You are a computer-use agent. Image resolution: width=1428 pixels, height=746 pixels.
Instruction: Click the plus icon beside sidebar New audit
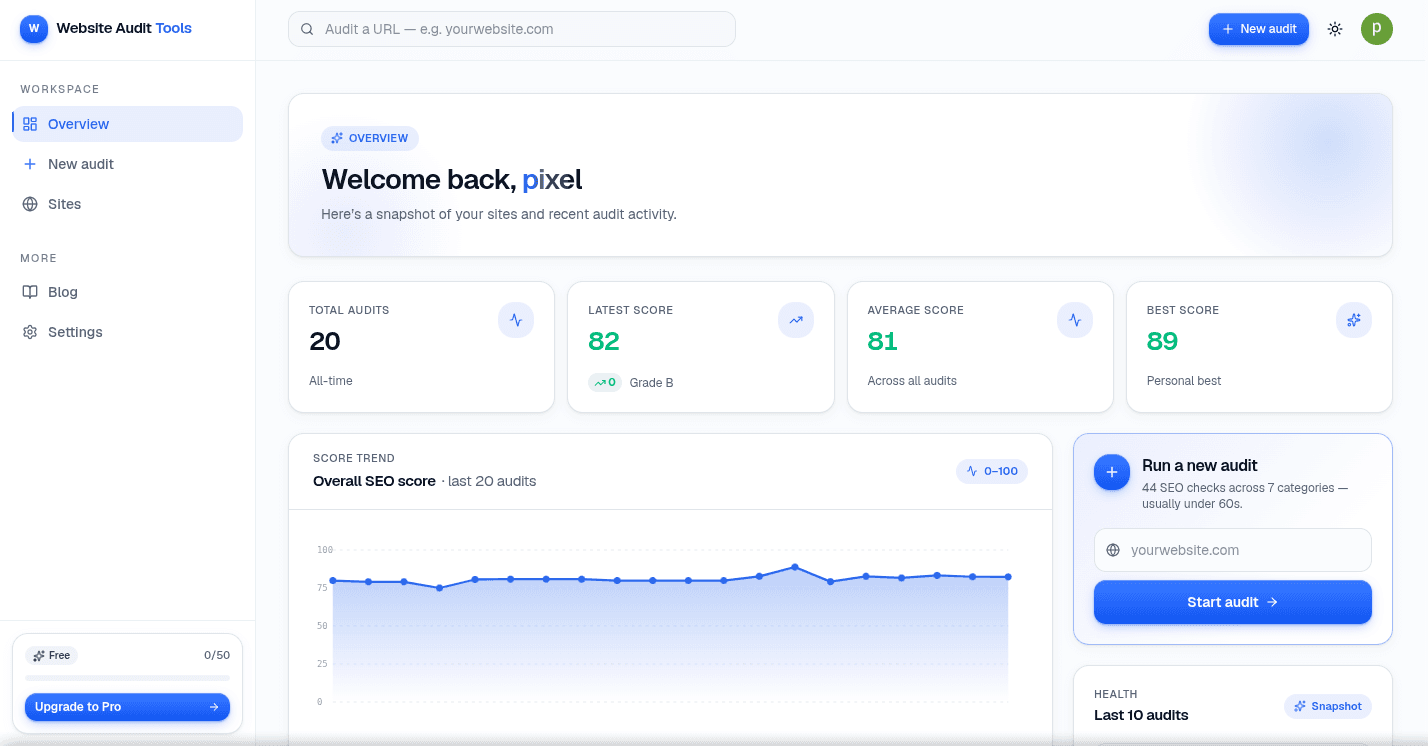coord(30,164)
